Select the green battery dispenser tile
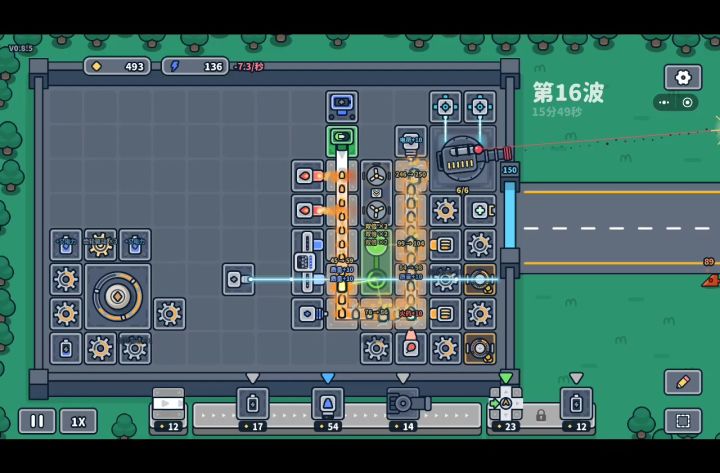720x473 pixels. [342, 141]
